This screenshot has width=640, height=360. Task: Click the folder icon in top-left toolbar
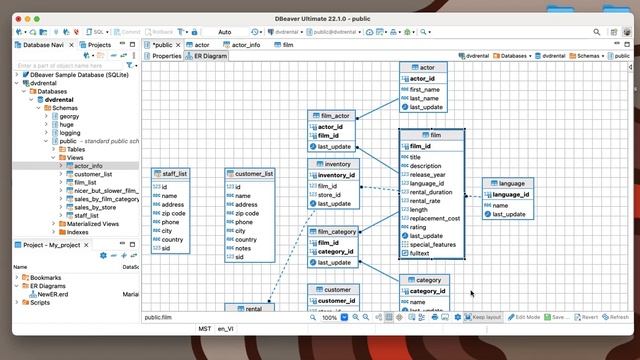click(43, 32)
